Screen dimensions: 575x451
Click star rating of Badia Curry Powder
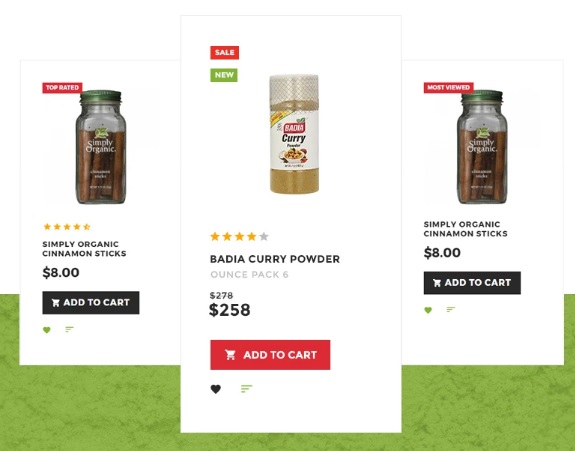[x=239, y=236]
